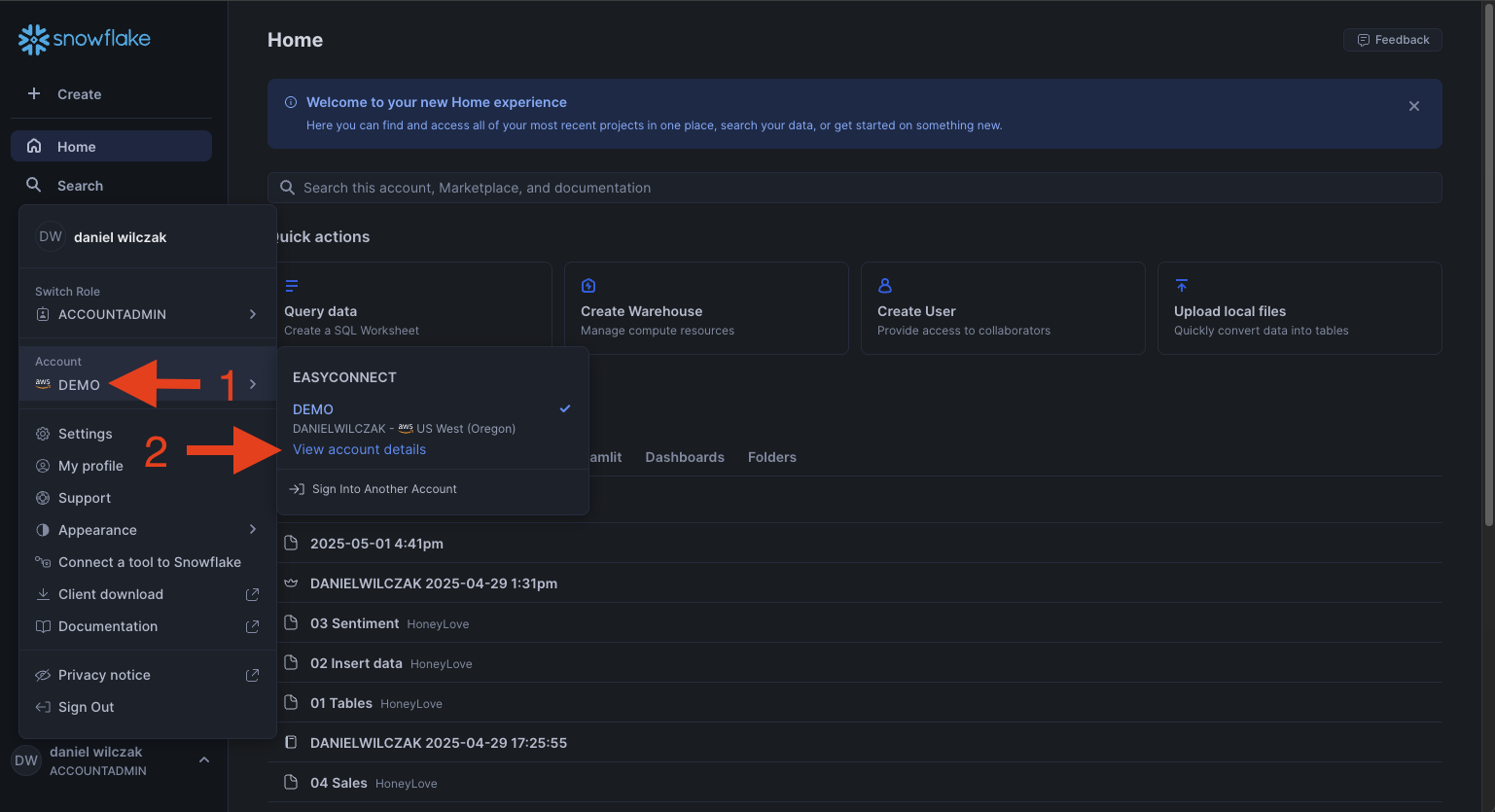Screen dimensions: 1495x812
Task: Expand the Switch Role ACCOUNTADMIN submenu
Action: 252,314
